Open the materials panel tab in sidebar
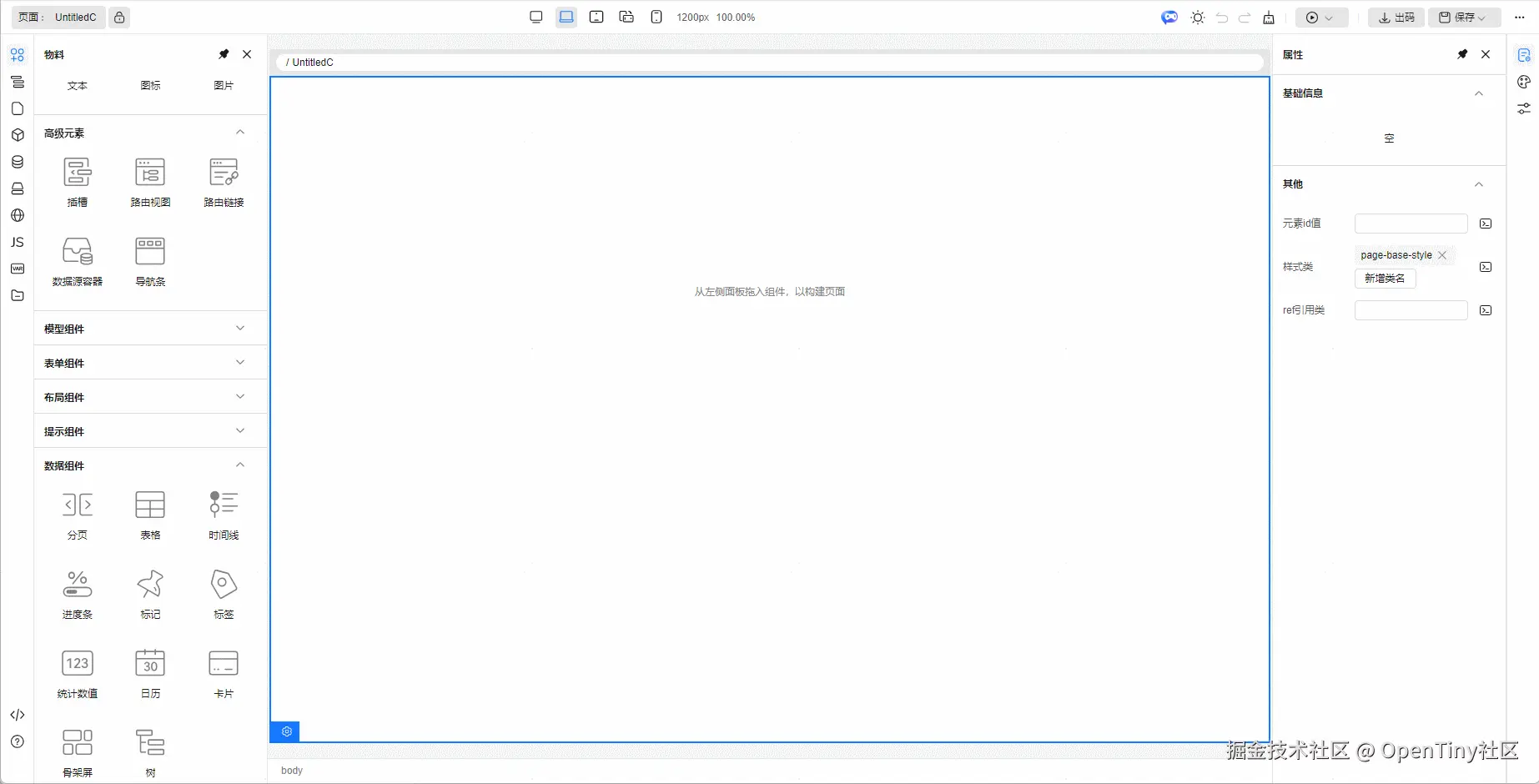This screenshot has height=784, width=1539. point(18,55)
